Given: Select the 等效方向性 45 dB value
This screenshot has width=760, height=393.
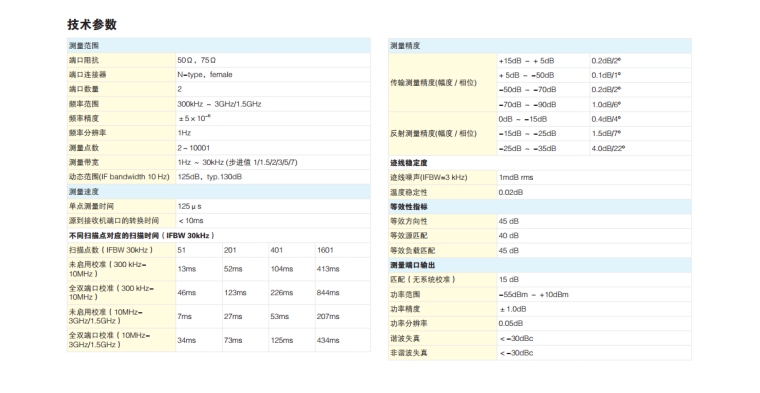Looking at the screenshot, I should tap(508, 221).
